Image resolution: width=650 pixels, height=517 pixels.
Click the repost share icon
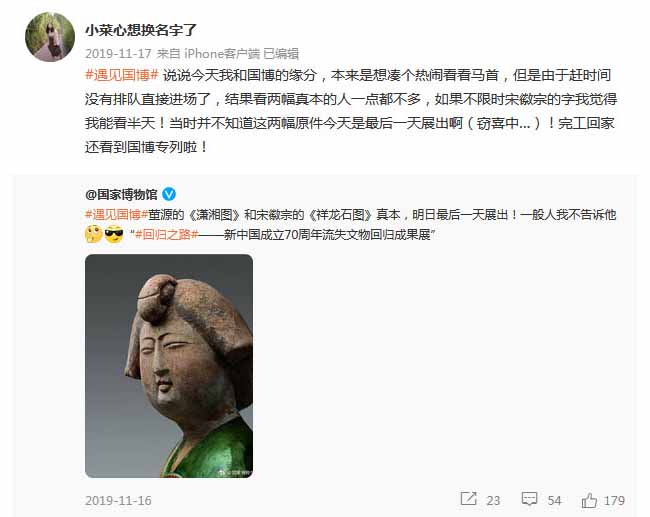click(469, 499)
